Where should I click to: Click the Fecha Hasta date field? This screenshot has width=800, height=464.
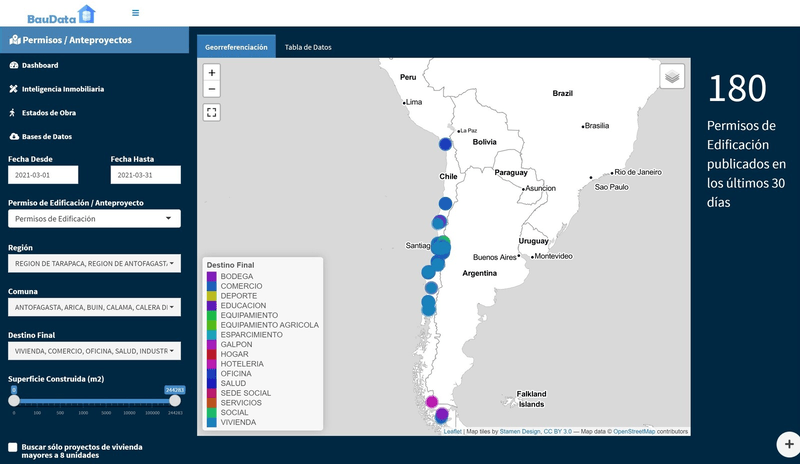146,175
